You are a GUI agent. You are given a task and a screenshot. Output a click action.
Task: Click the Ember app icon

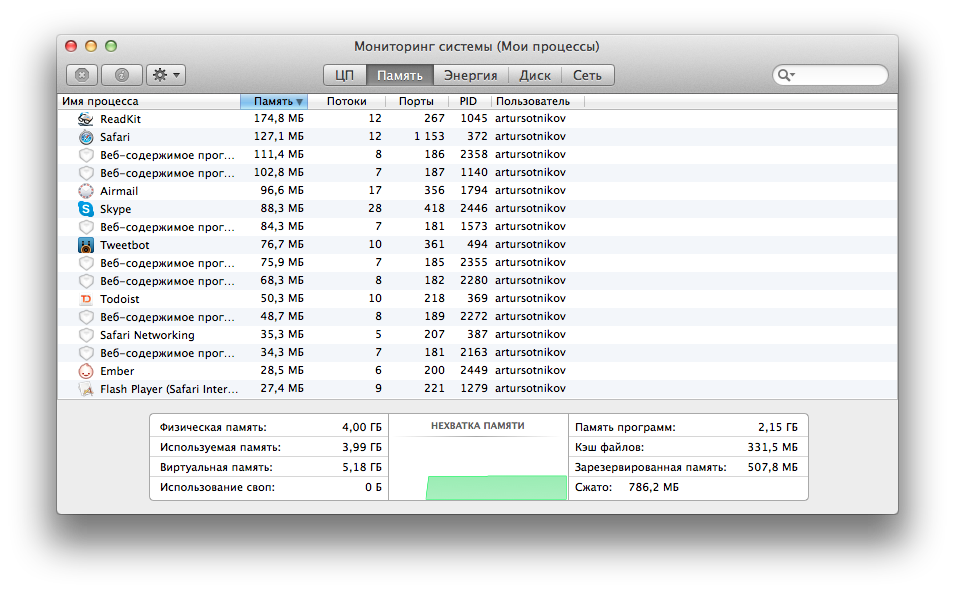point(86,371)
